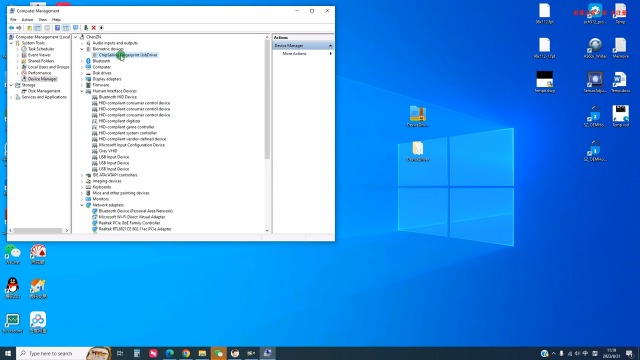Open the notification center icon
Screen dimensions: 640x360
coord(629,353)
